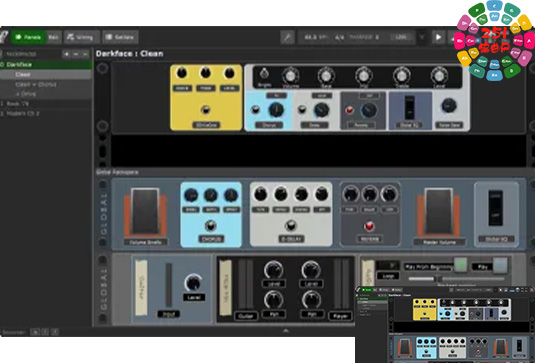Start playback with the top toolbar play button
This screenshot has height=363, width=535.
click(x=438, y=37)
